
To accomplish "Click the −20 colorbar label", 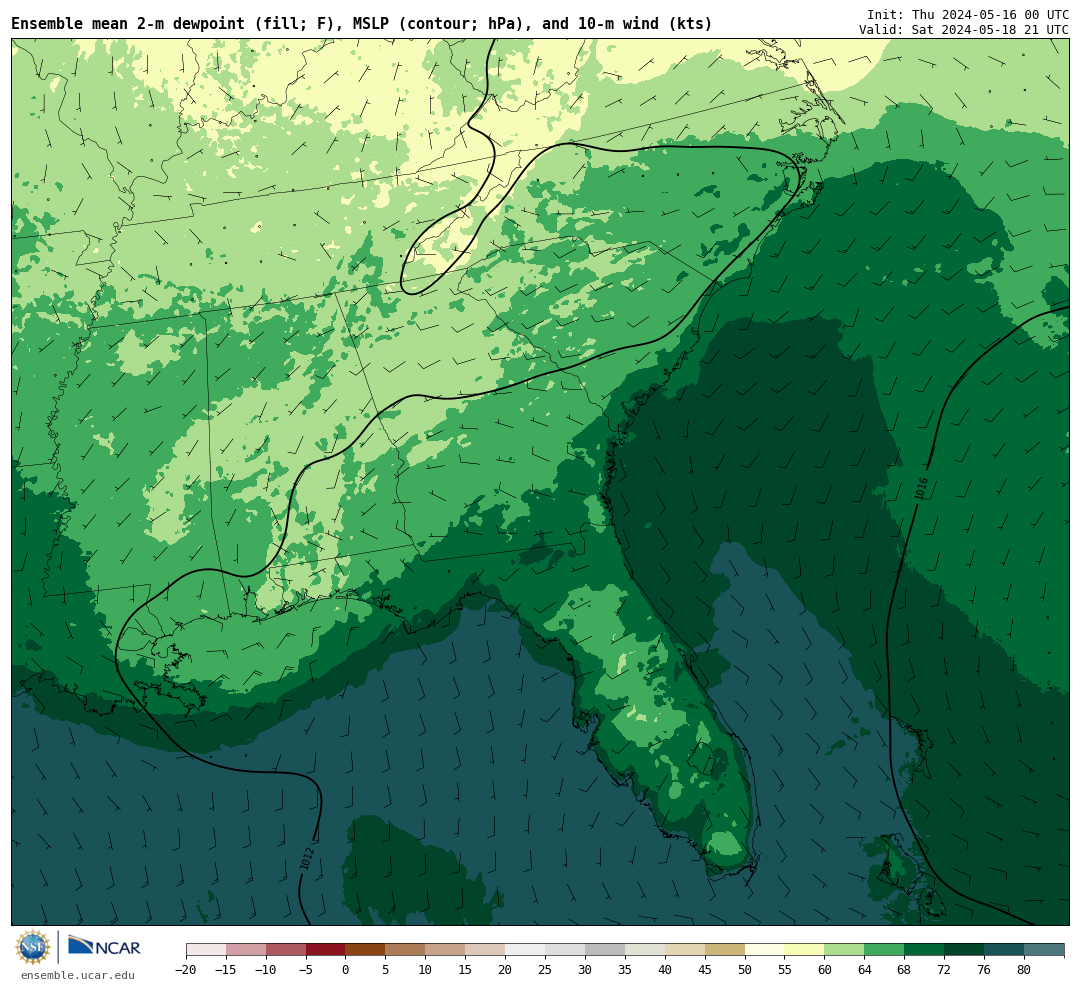I will [x=186, y=969].
